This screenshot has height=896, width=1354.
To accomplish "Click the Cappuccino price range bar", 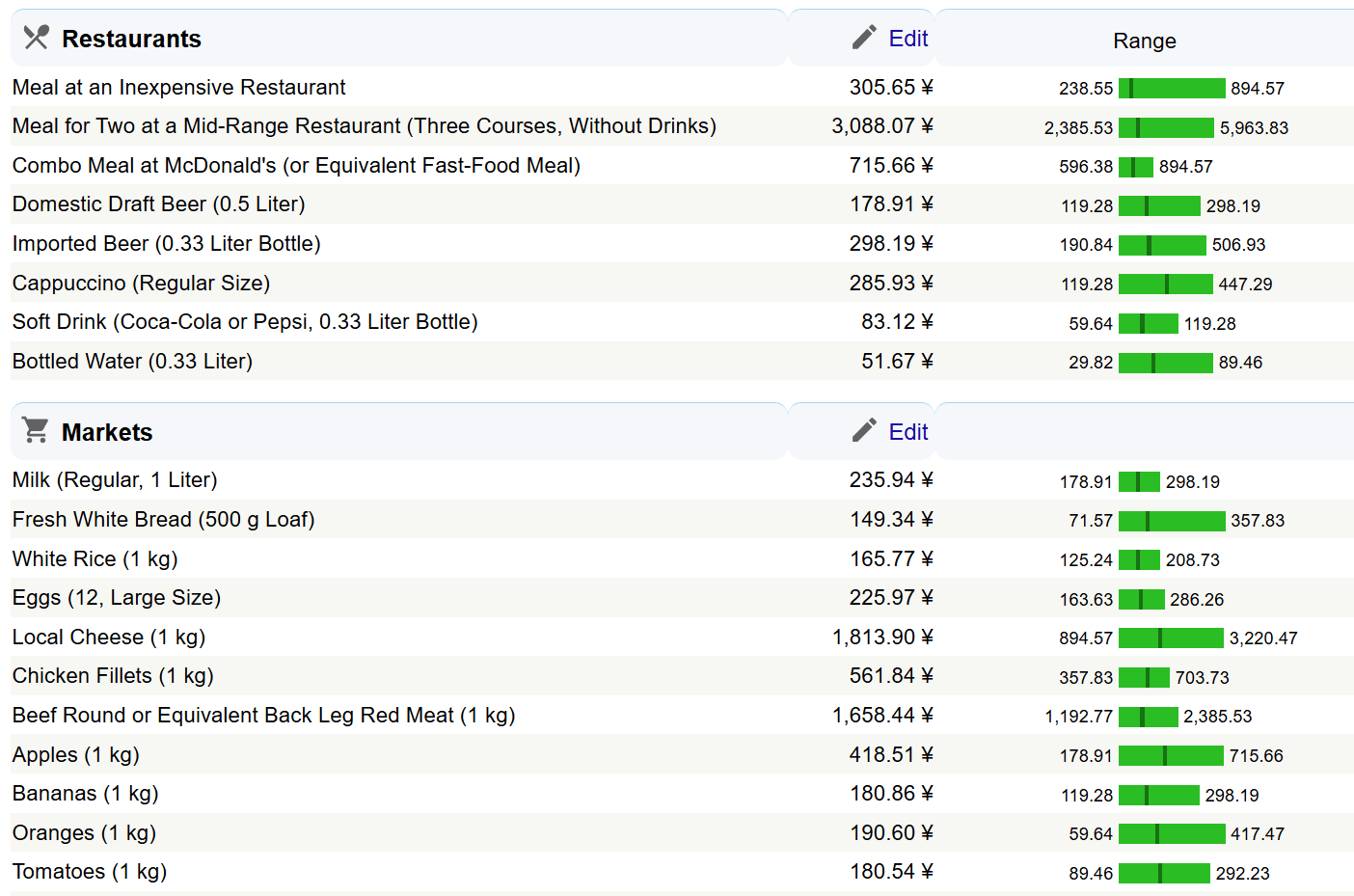I will (x=1165, y=285).
